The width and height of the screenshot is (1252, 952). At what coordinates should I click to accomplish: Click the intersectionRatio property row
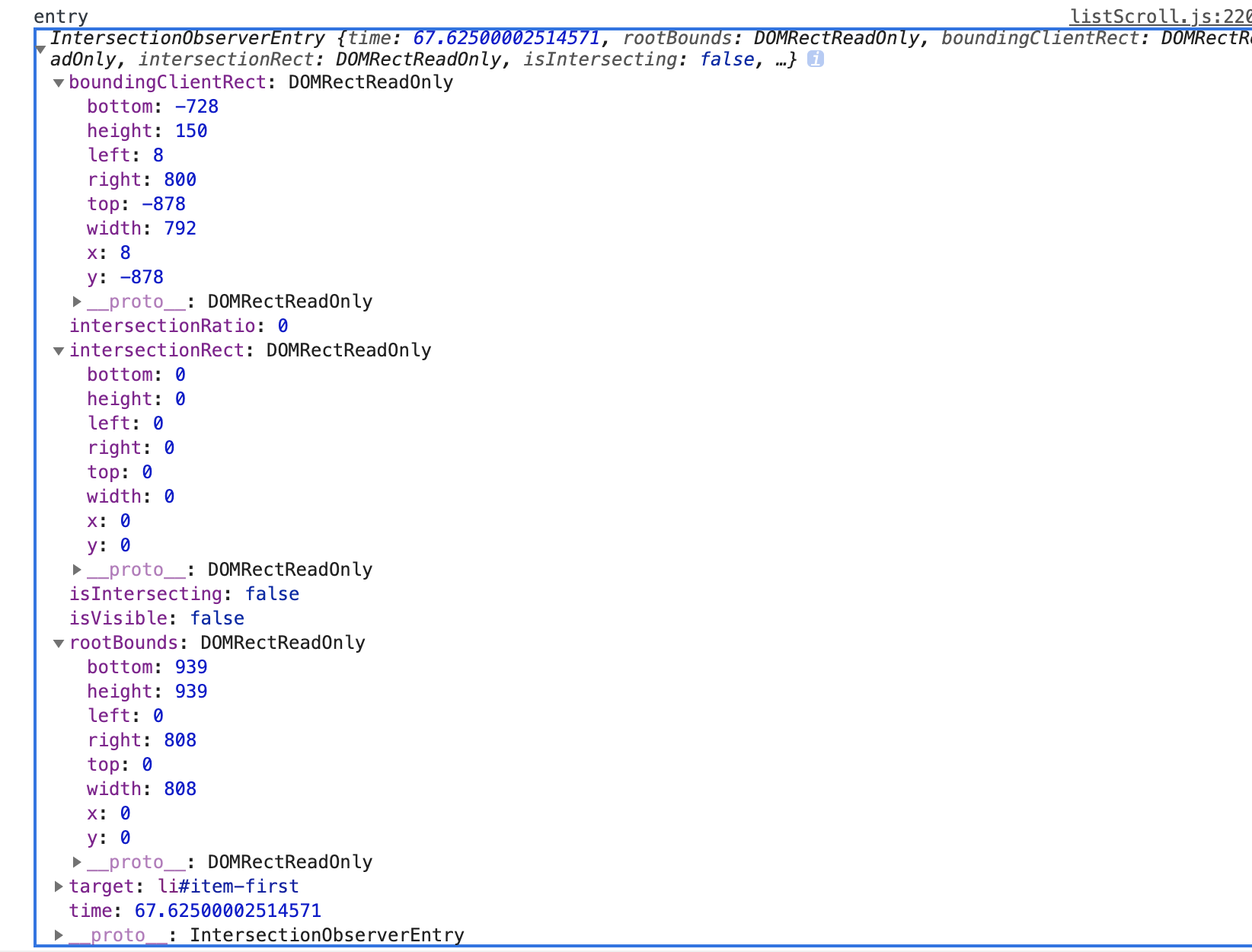178,326
